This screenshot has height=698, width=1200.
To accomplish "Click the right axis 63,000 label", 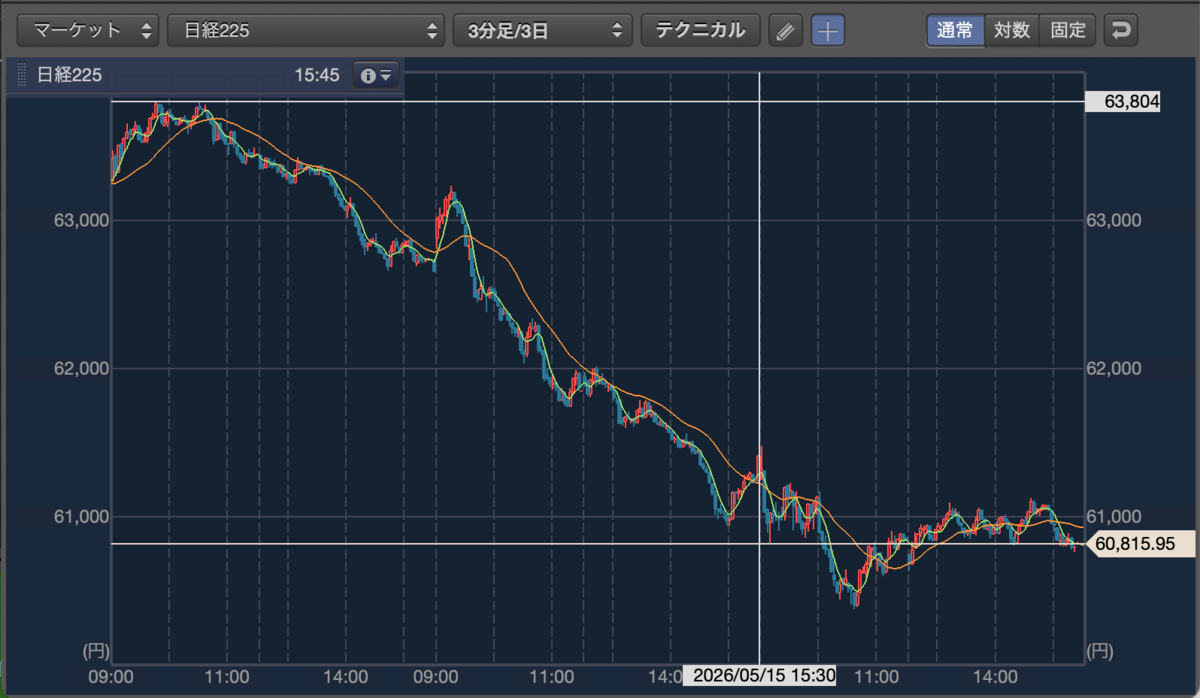I will pyautogui.click(x=1113, y=219).
